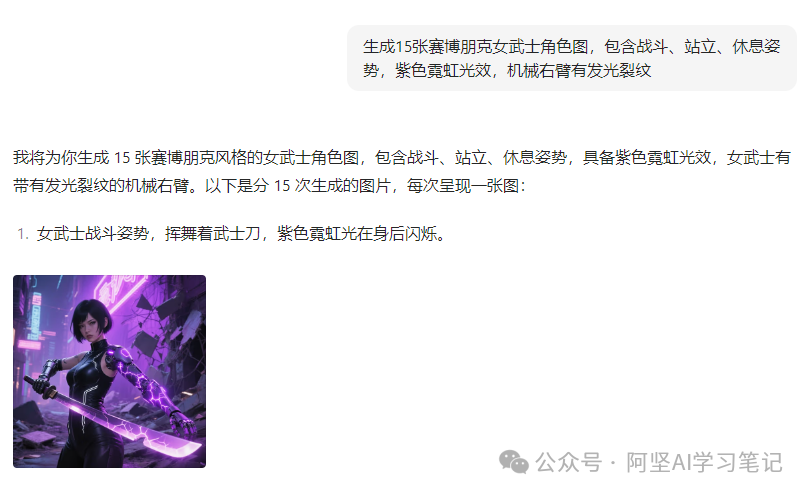Click the WeChat logo icon in watermark
This screenshot has width=808, height=494.
[513, 462]
